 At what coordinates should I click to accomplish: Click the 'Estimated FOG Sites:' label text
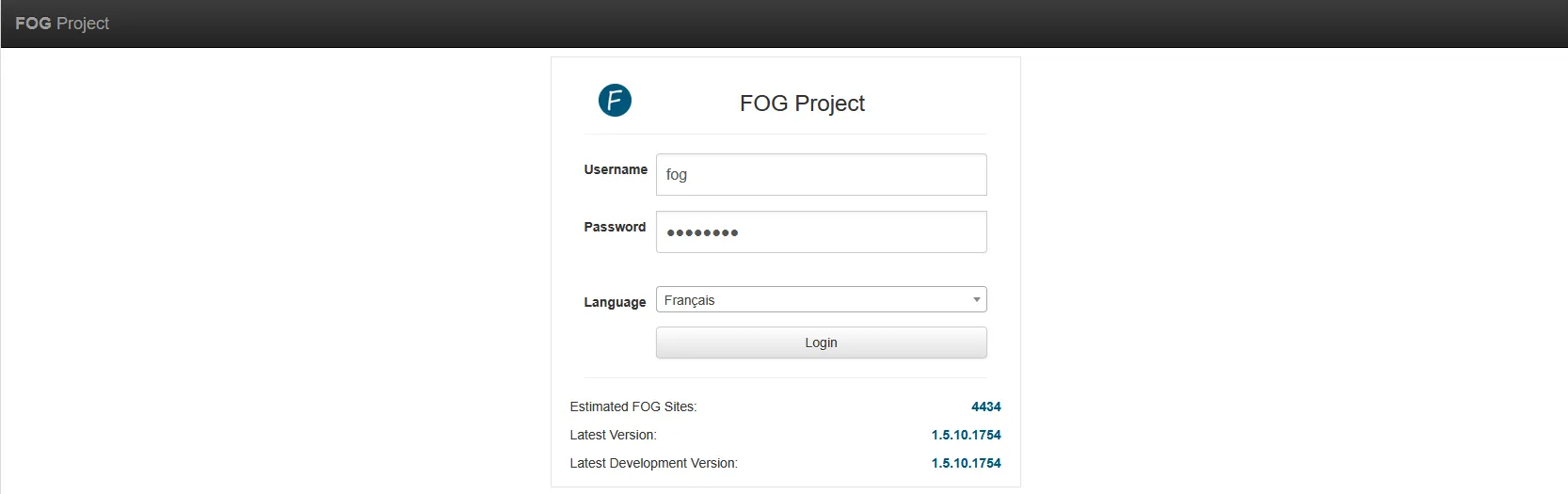point(632,406)
